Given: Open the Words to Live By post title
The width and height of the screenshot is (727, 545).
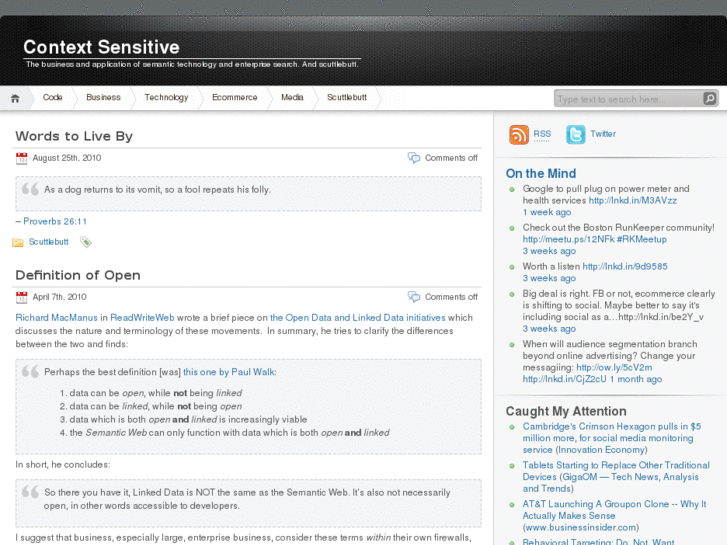Looking at the screenshot, I should (74, 136).
